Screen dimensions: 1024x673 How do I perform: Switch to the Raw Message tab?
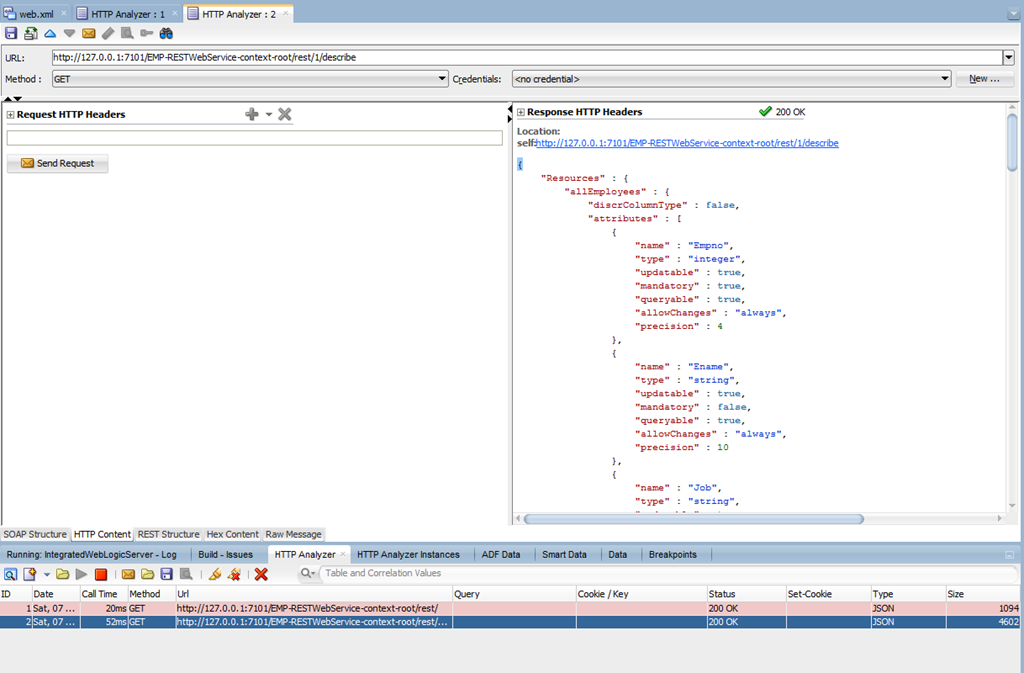click(293, 534)
